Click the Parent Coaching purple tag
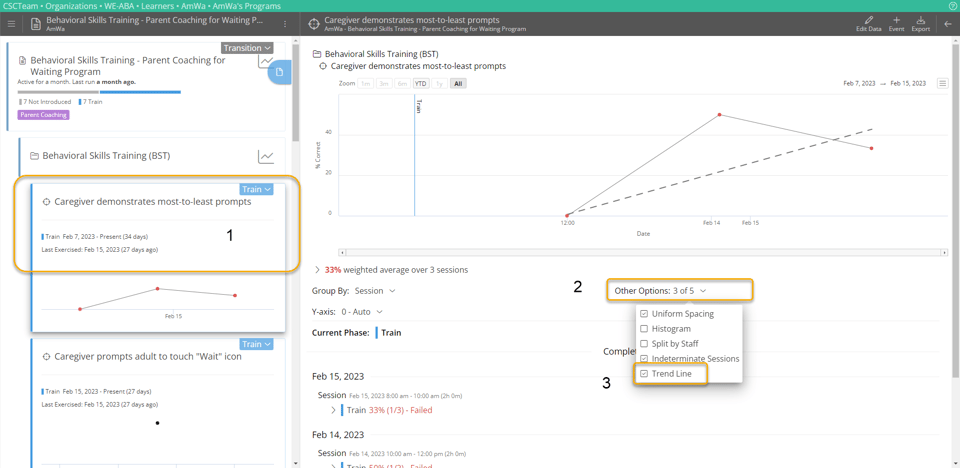This screenshot has width=960, height=468. (43, 115)
